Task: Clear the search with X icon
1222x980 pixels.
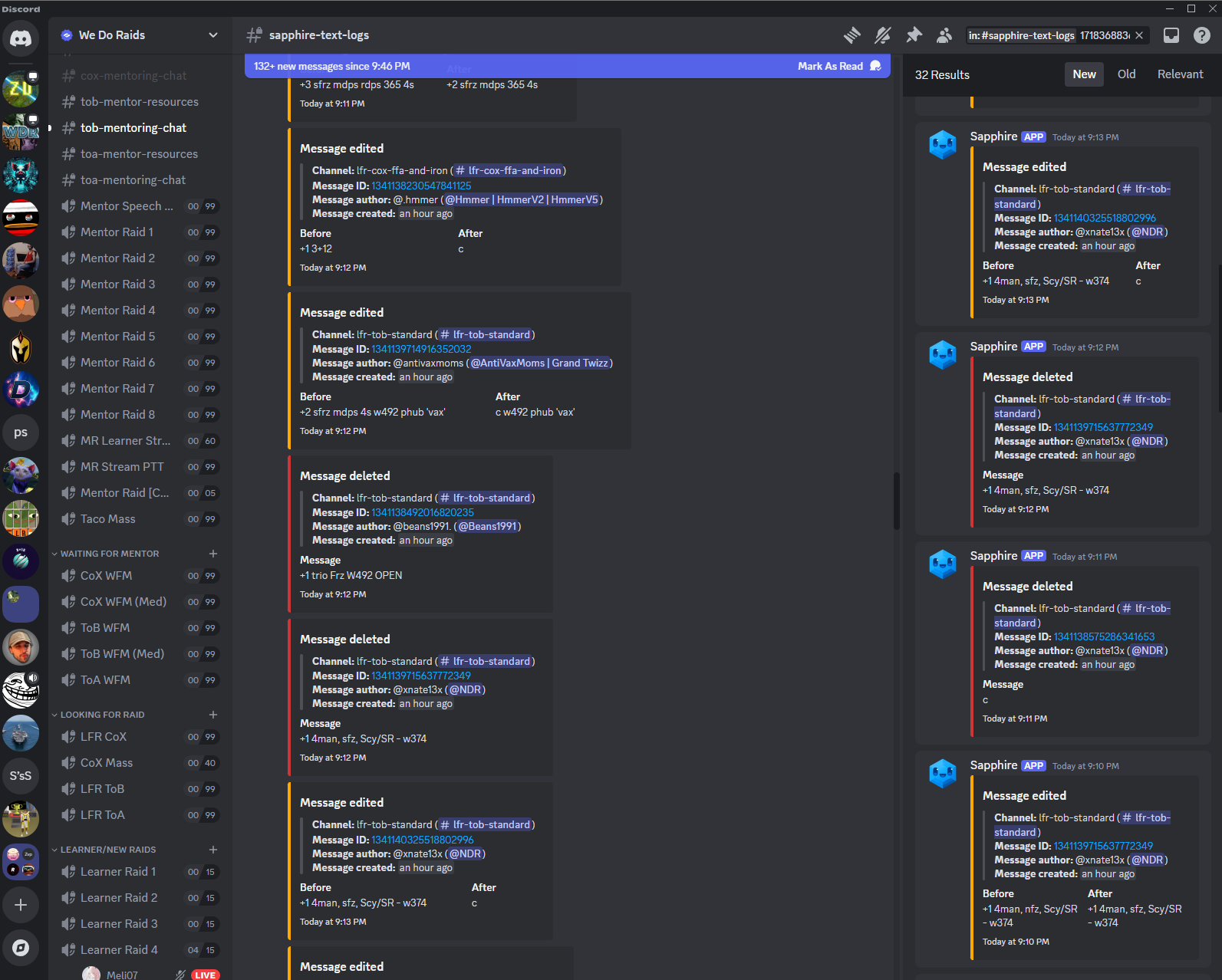Action: pos(1139,35)
